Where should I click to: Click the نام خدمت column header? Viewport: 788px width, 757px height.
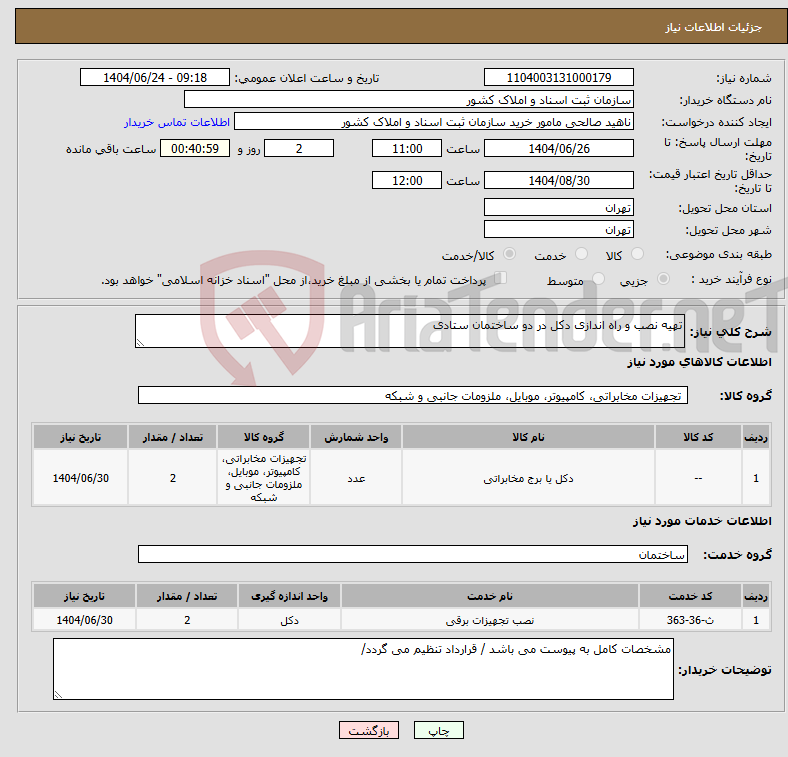coord(489,596)
